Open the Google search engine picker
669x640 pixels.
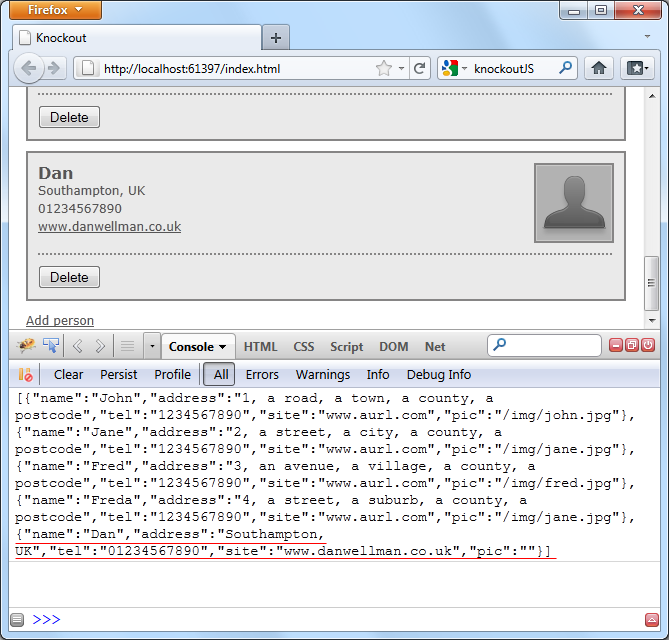(454, 68)
